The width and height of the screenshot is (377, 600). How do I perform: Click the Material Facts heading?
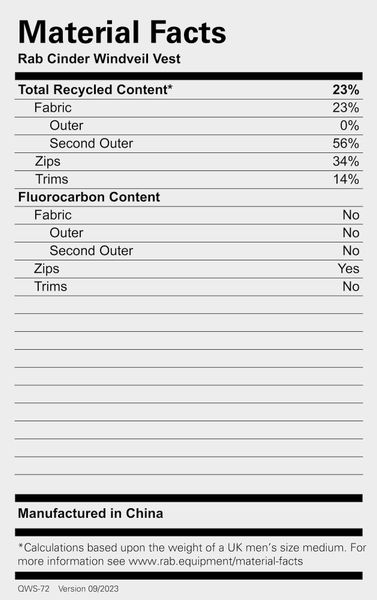click(122, 32)
